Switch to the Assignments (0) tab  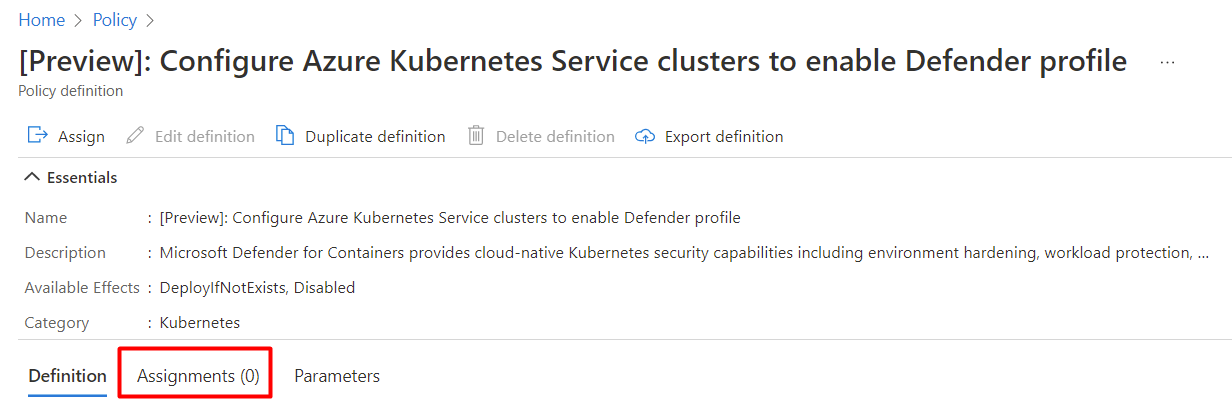198,376
